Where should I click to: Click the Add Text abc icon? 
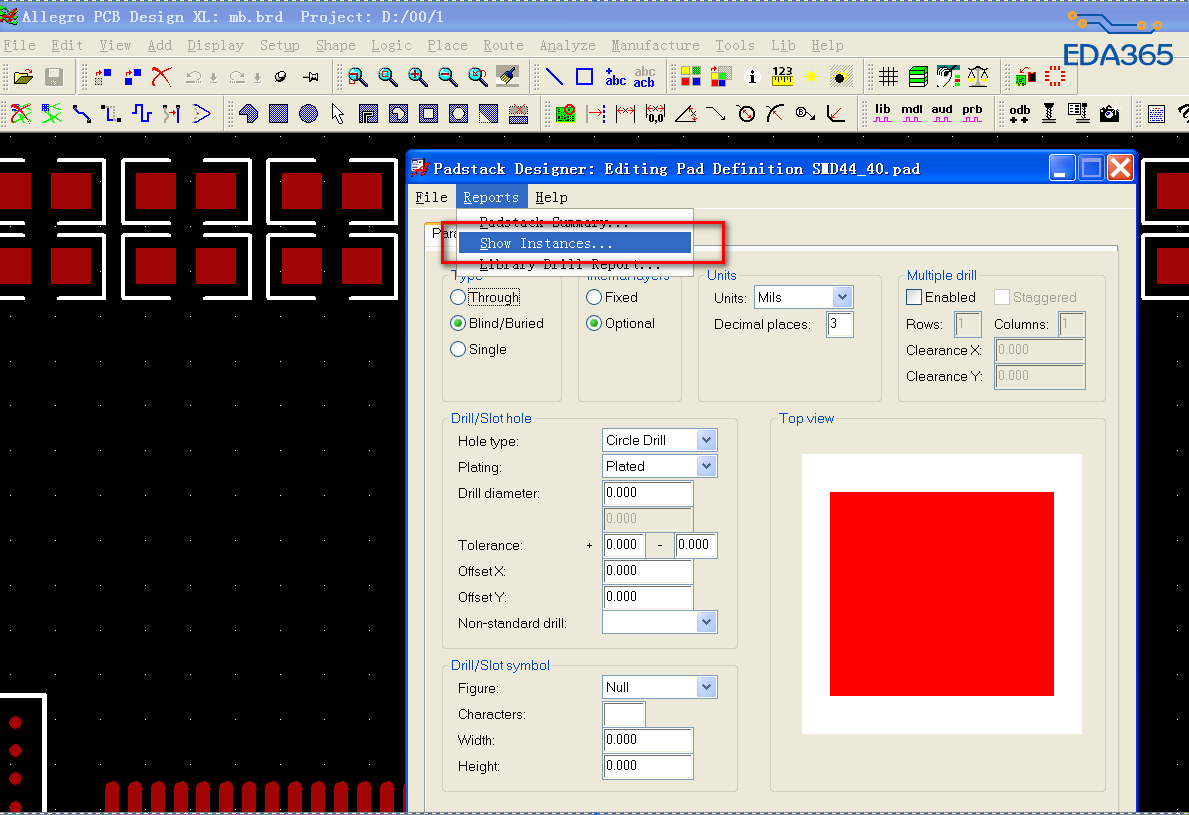(615, 77)
